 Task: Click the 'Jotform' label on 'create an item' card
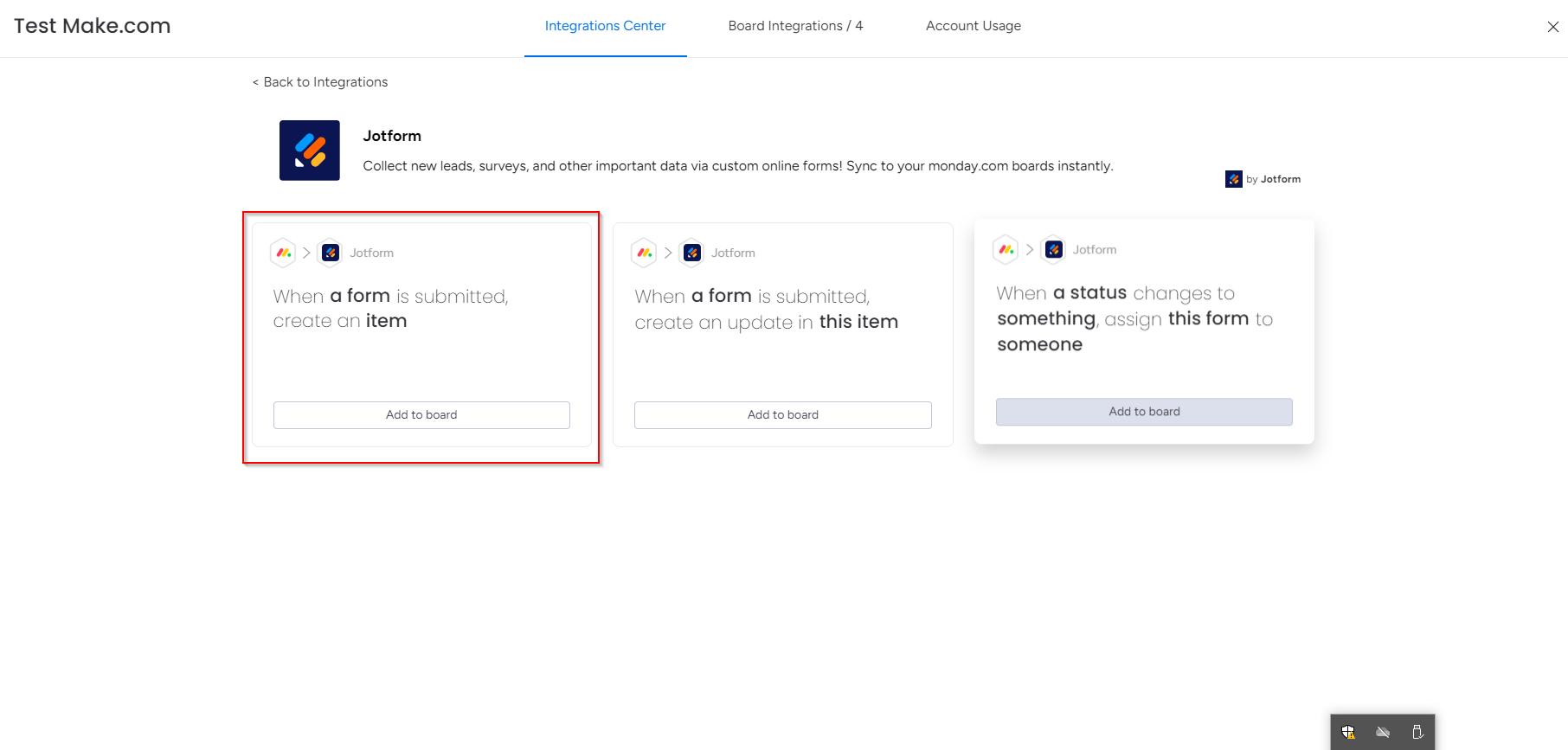point(371,253)
